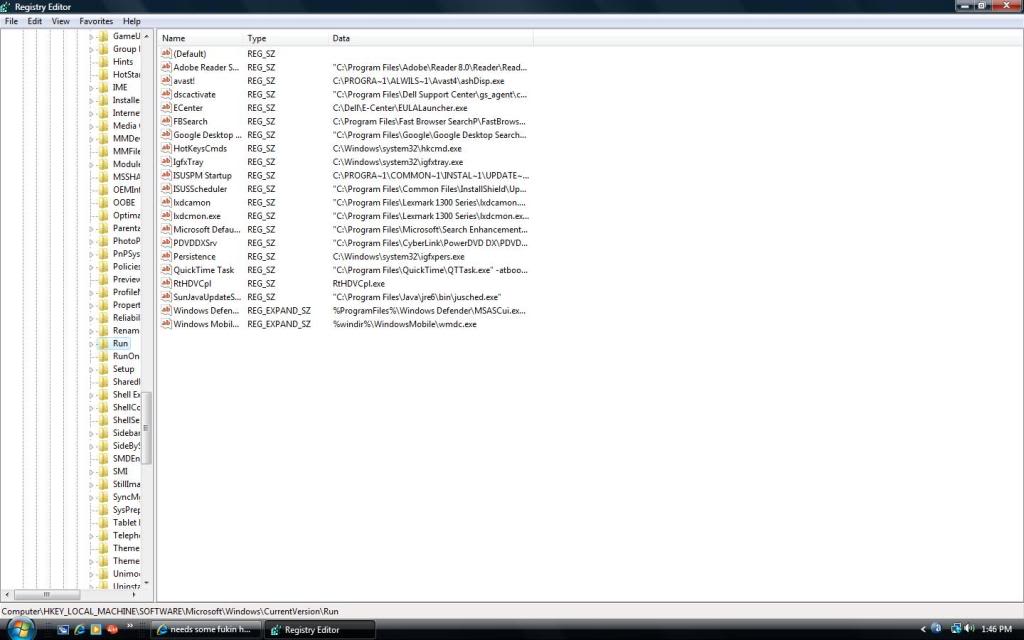The height and width of the screenshot is (640, 1024).
Task: Click string icon of avast! value
Action: point(166,81)
